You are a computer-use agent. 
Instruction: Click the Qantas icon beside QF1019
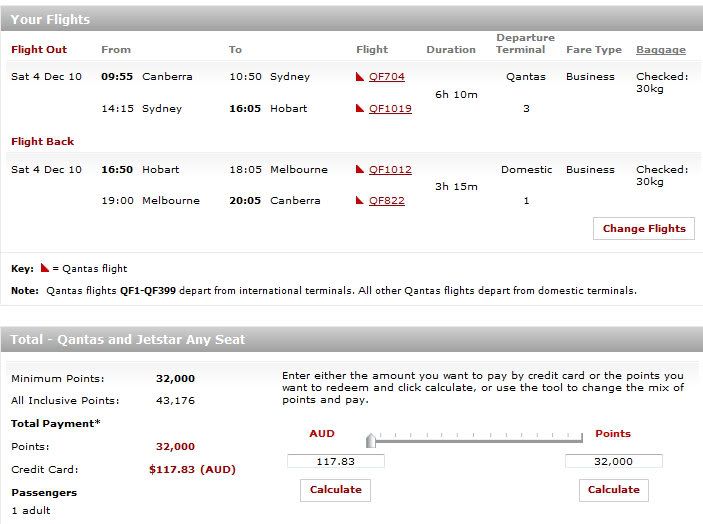pyautogui.click(x=360, y=108)
